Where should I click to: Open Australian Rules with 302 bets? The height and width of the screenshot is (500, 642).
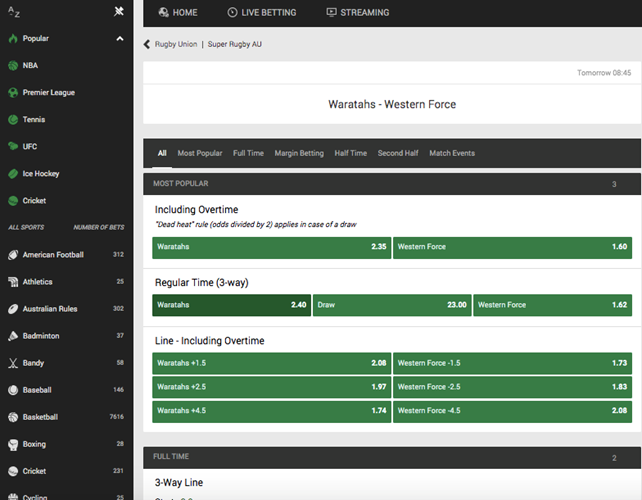tap(66, 309)
